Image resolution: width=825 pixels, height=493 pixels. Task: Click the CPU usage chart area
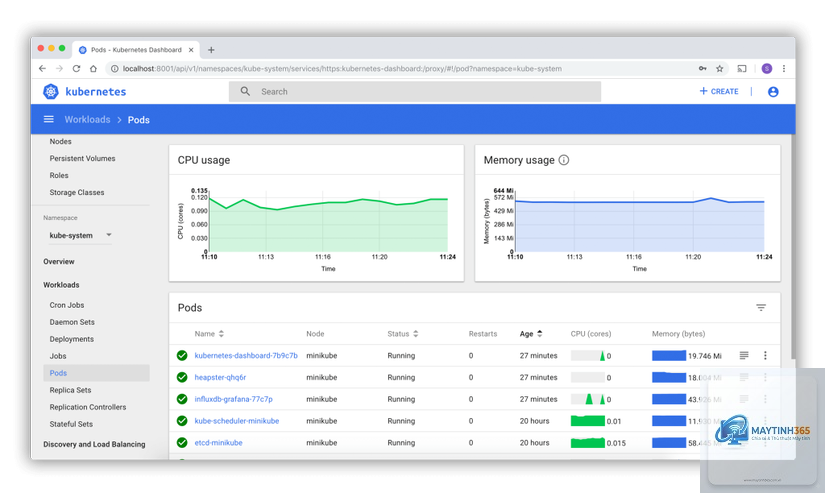coord(328,221)
